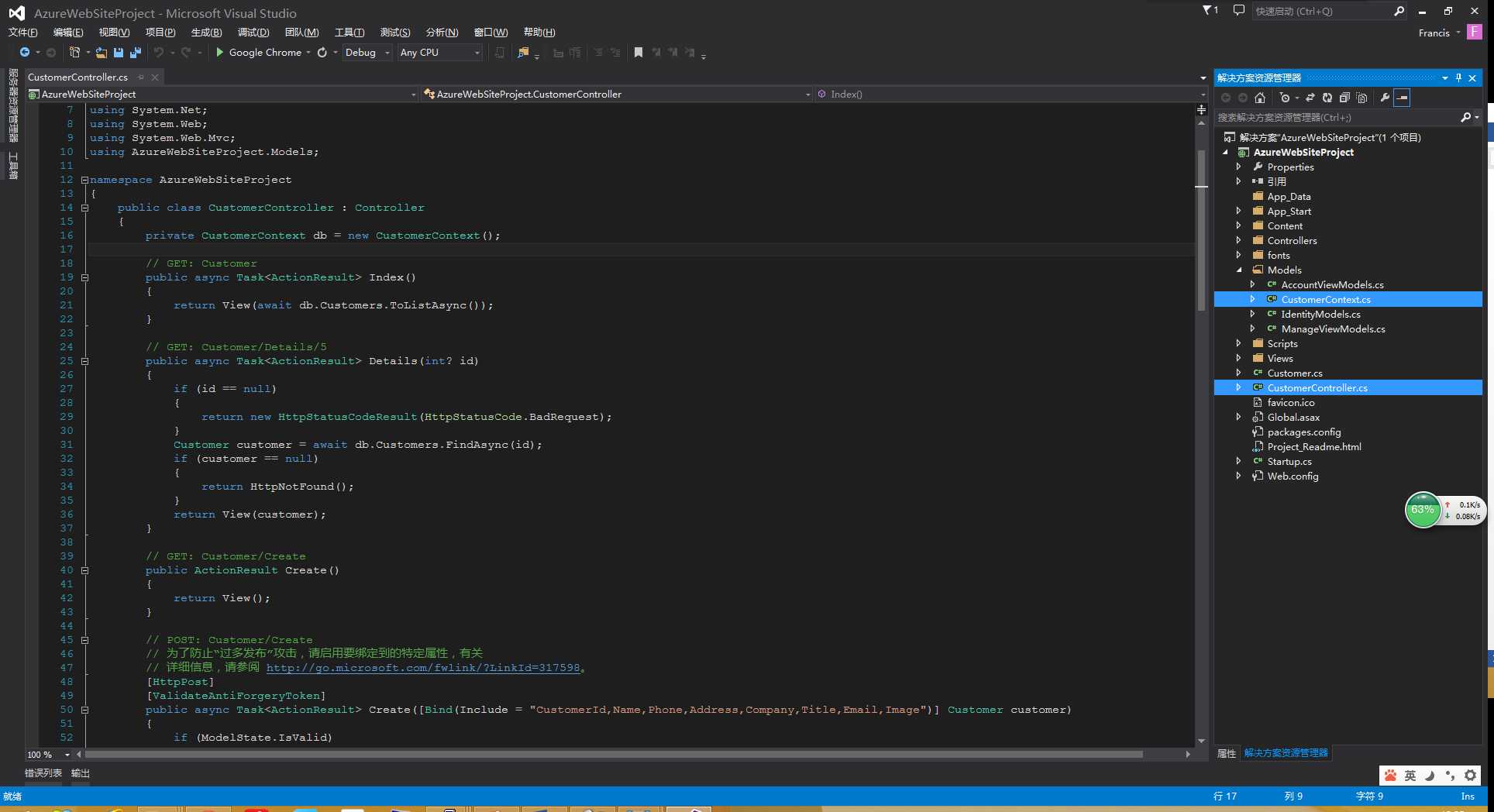The width and height of the screenshot is (1494, 812).
Task: Start debugging with the green play icon
Action: (219, 52)
